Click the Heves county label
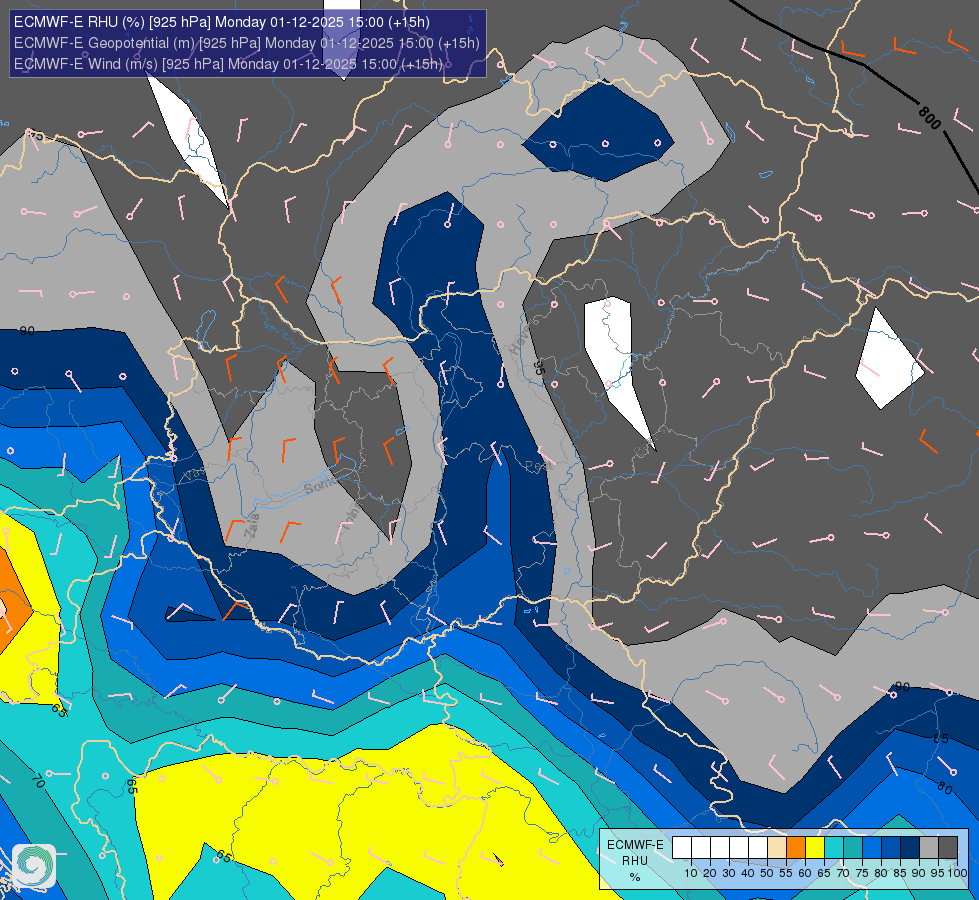Image resolution: width=979 pixels, height=900 pixels. (522, 339)
